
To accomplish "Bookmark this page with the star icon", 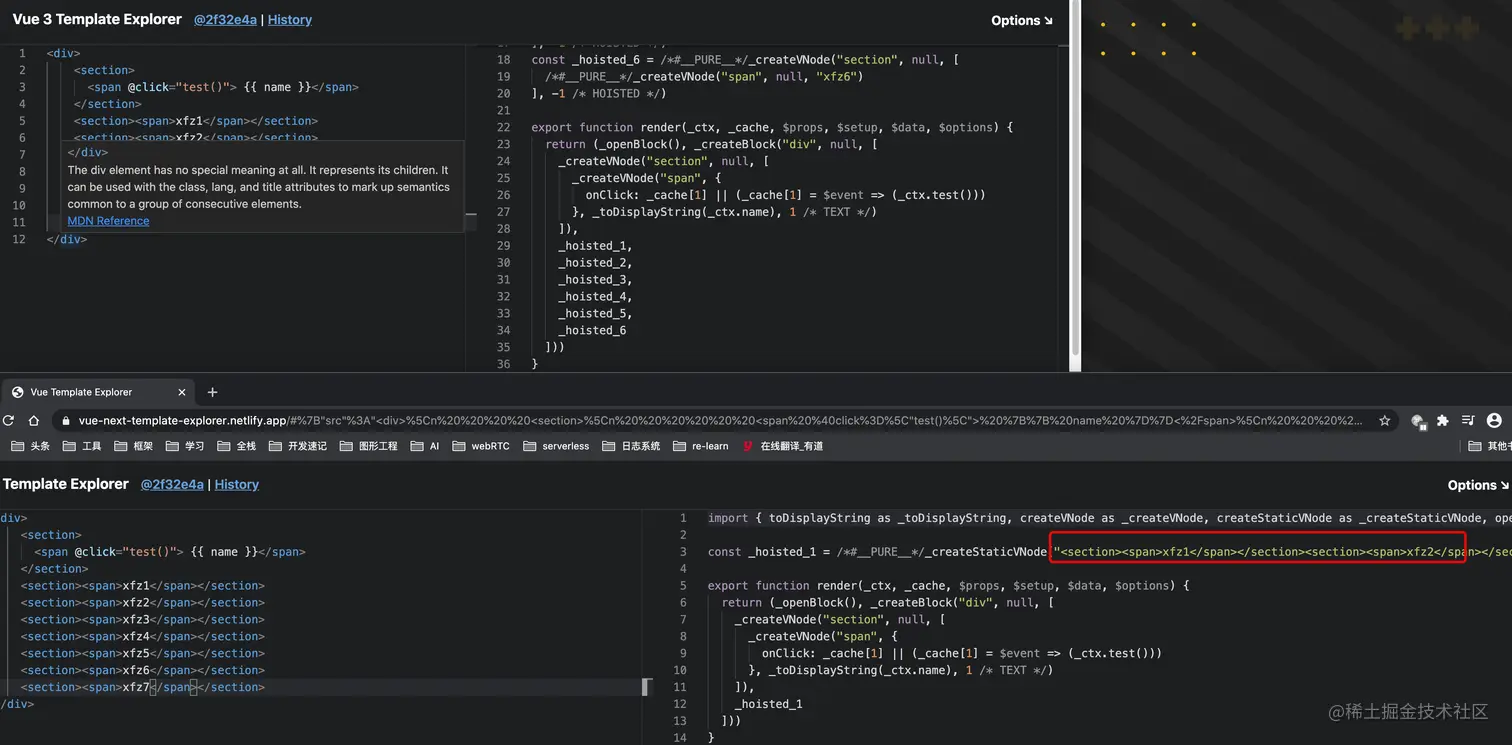I will [x=1384, y=421].
